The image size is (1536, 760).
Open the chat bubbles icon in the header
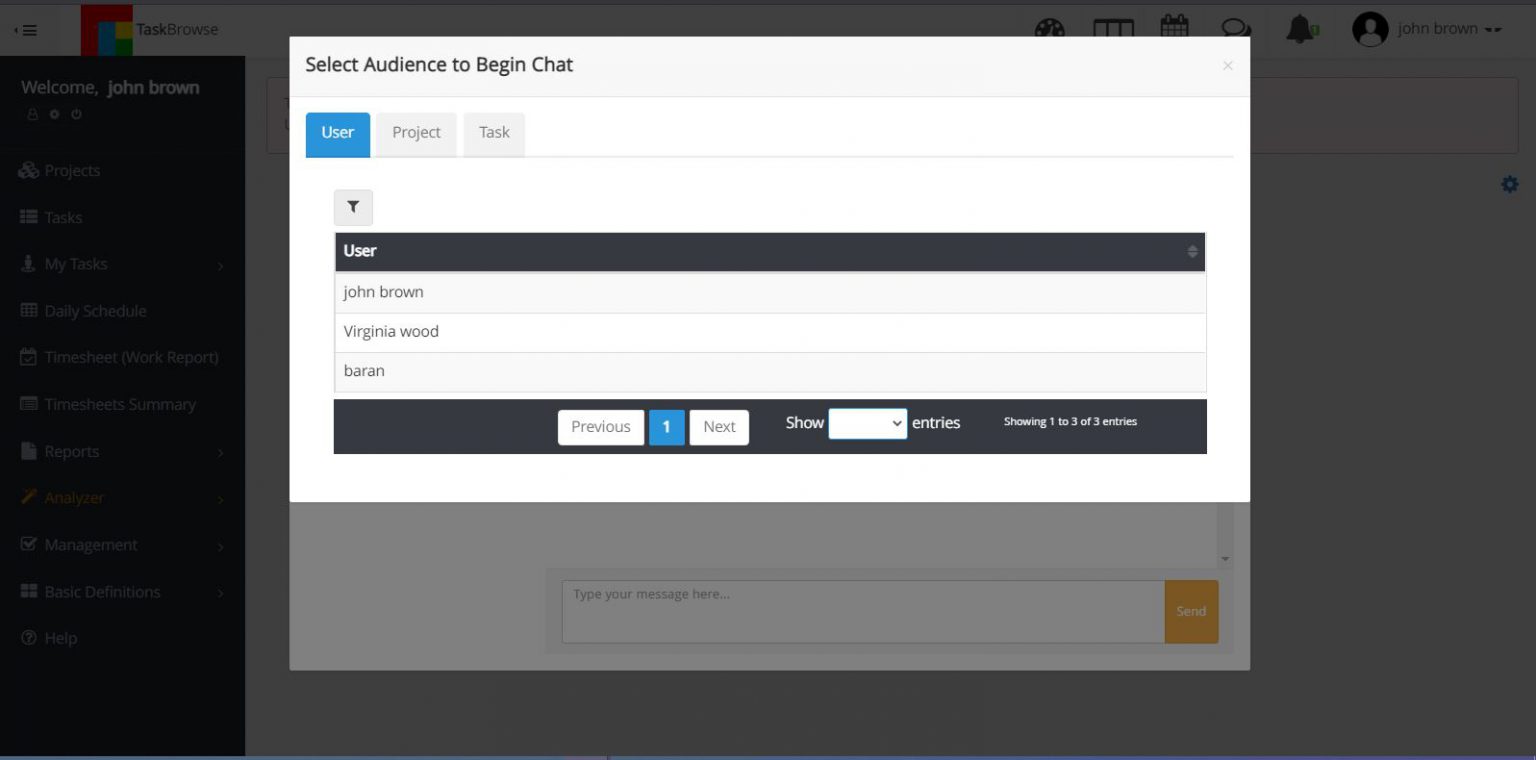click(x=1236, y=30)
